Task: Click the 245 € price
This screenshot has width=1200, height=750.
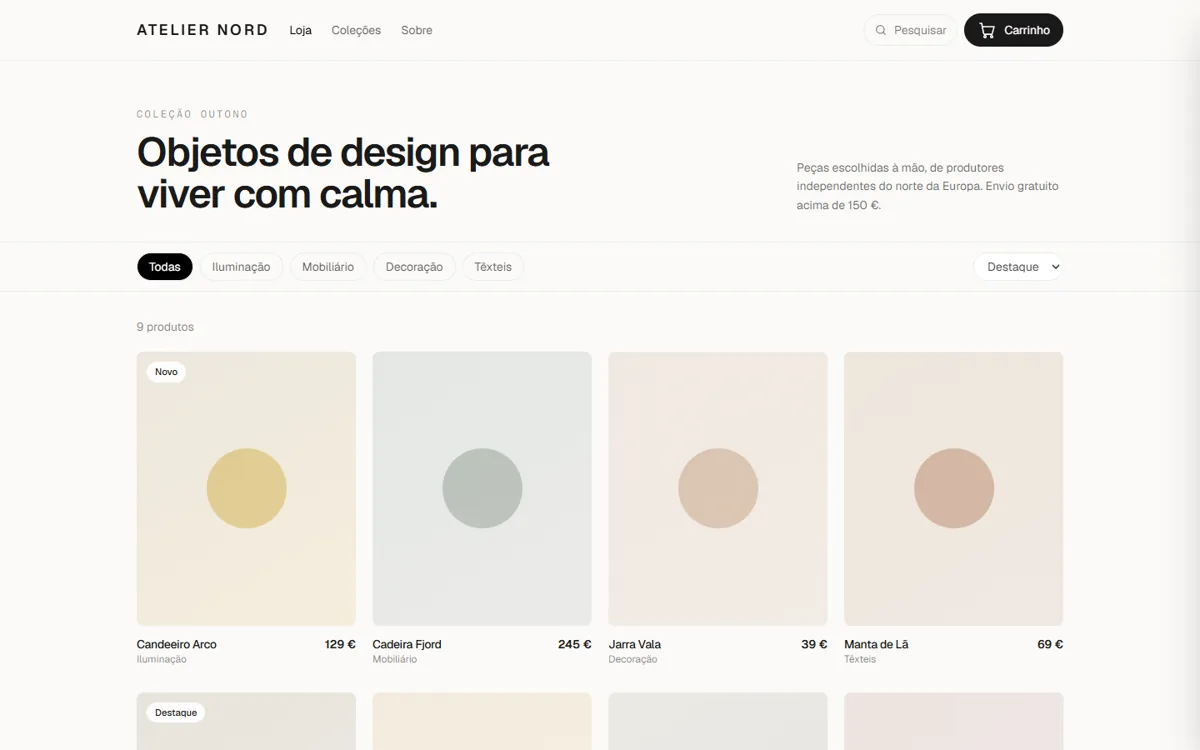Action: [x=575, y=644]
